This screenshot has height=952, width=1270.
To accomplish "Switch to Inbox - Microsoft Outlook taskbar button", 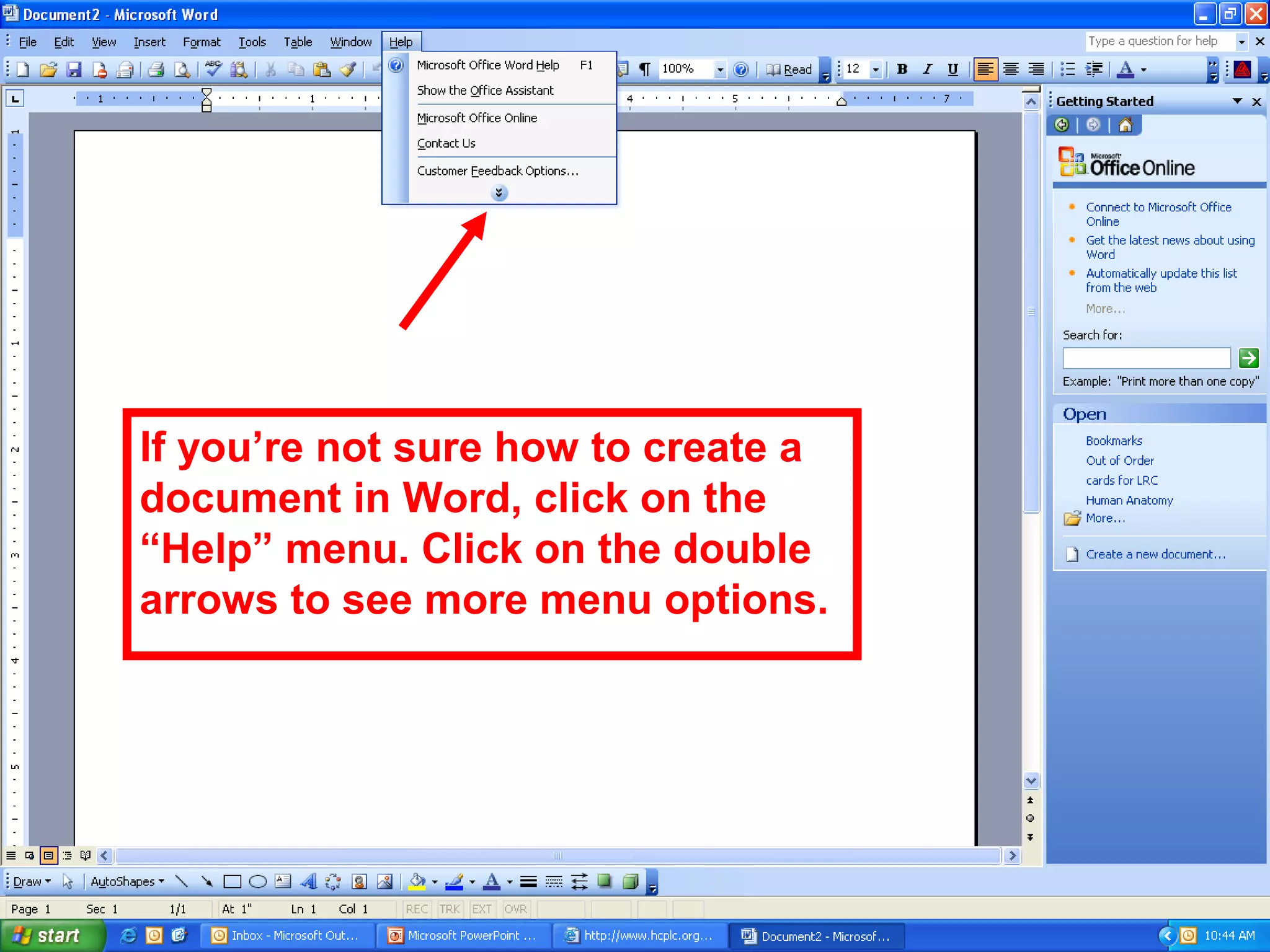I will [286, 936].
